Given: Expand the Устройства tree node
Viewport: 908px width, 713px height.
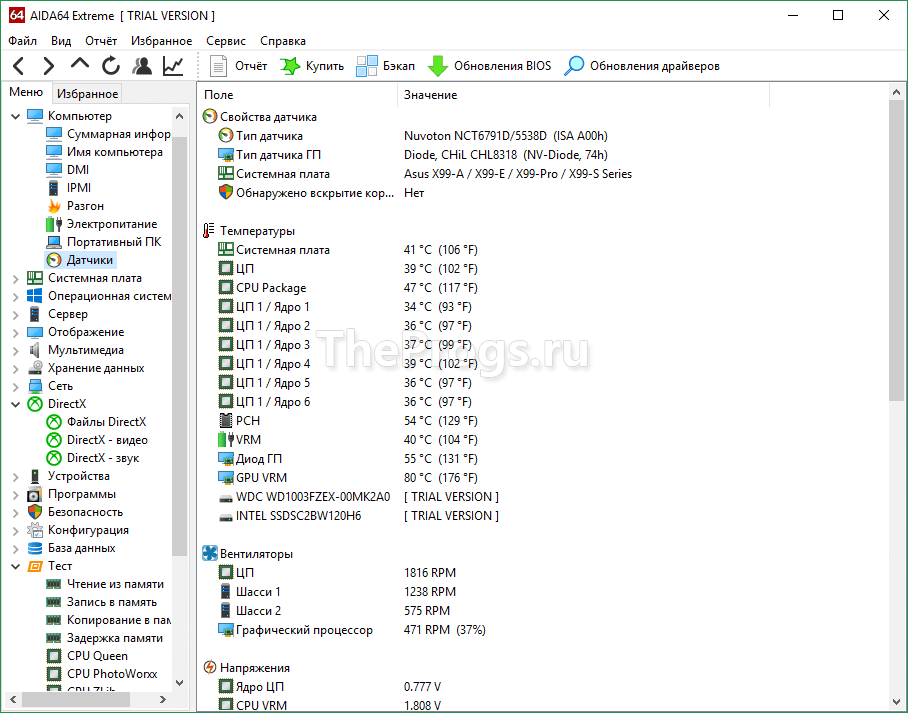Looking at the screenshot, I should [x=16, y=477].
